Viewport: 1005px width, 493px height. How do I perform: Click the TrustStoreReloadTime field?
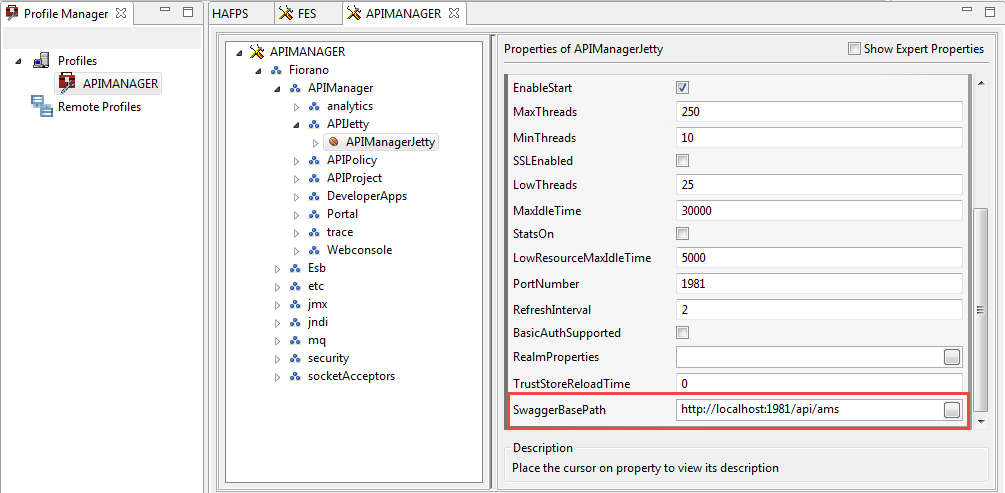click(x=819, y=383)
